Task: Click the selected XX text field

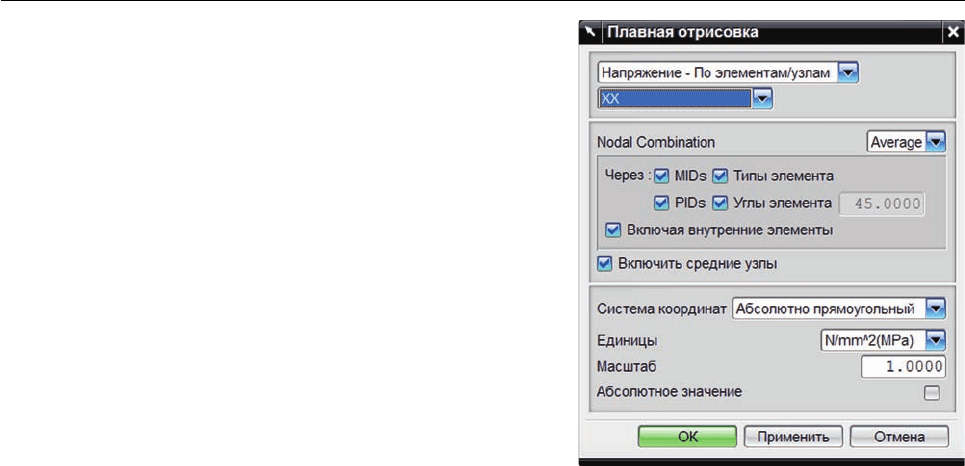Action: pos(675,98)
